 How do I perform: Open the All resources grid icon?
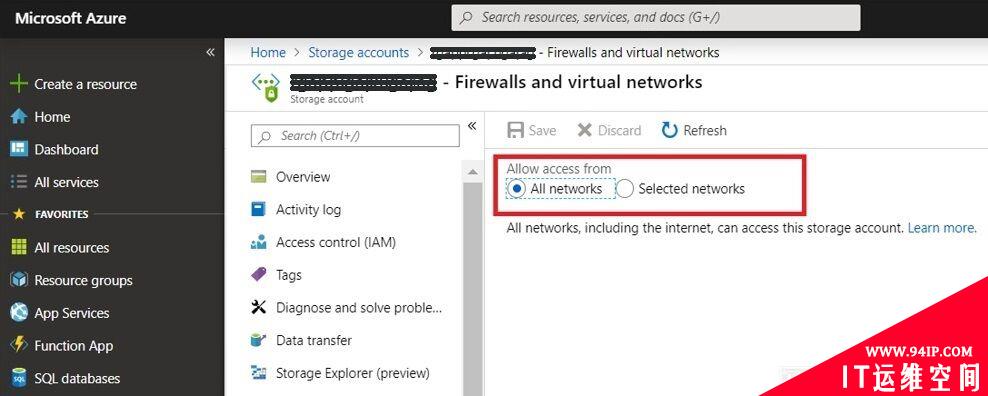click(x=19, y=247)
